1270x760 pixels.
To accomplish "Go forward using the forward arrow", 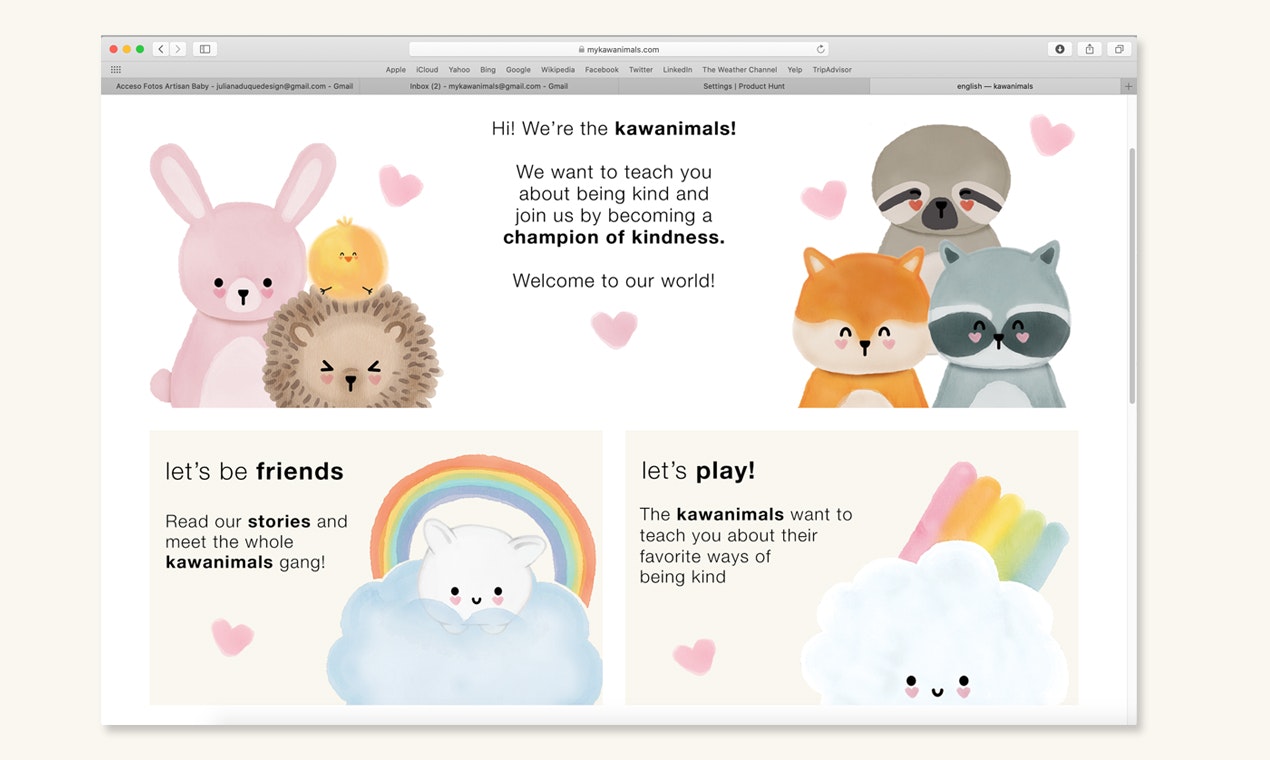I will click(178, 48).
